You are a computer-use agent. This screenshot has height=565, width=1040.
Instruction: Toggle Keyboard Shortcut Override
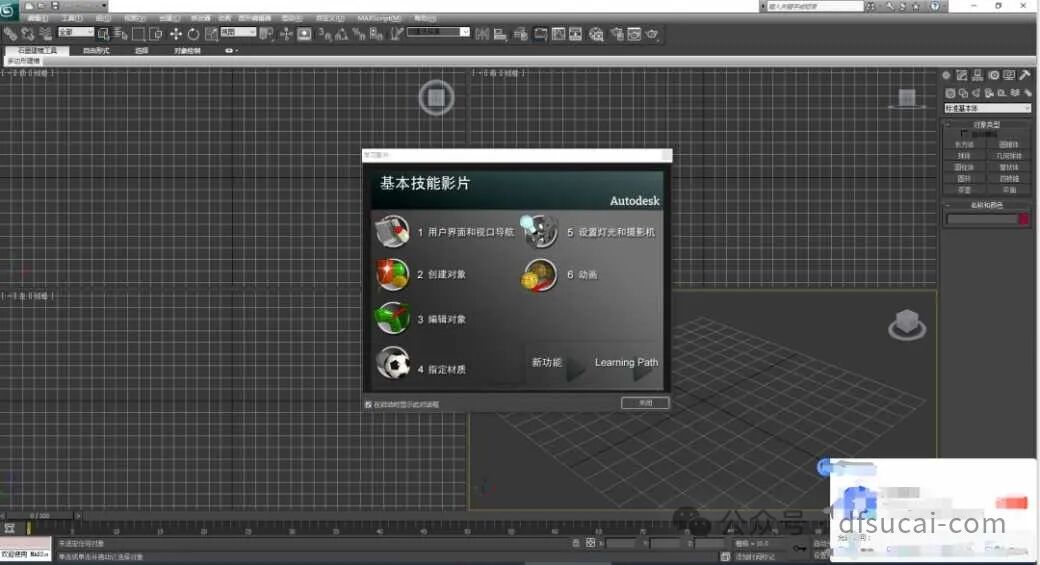pos(304,34)
